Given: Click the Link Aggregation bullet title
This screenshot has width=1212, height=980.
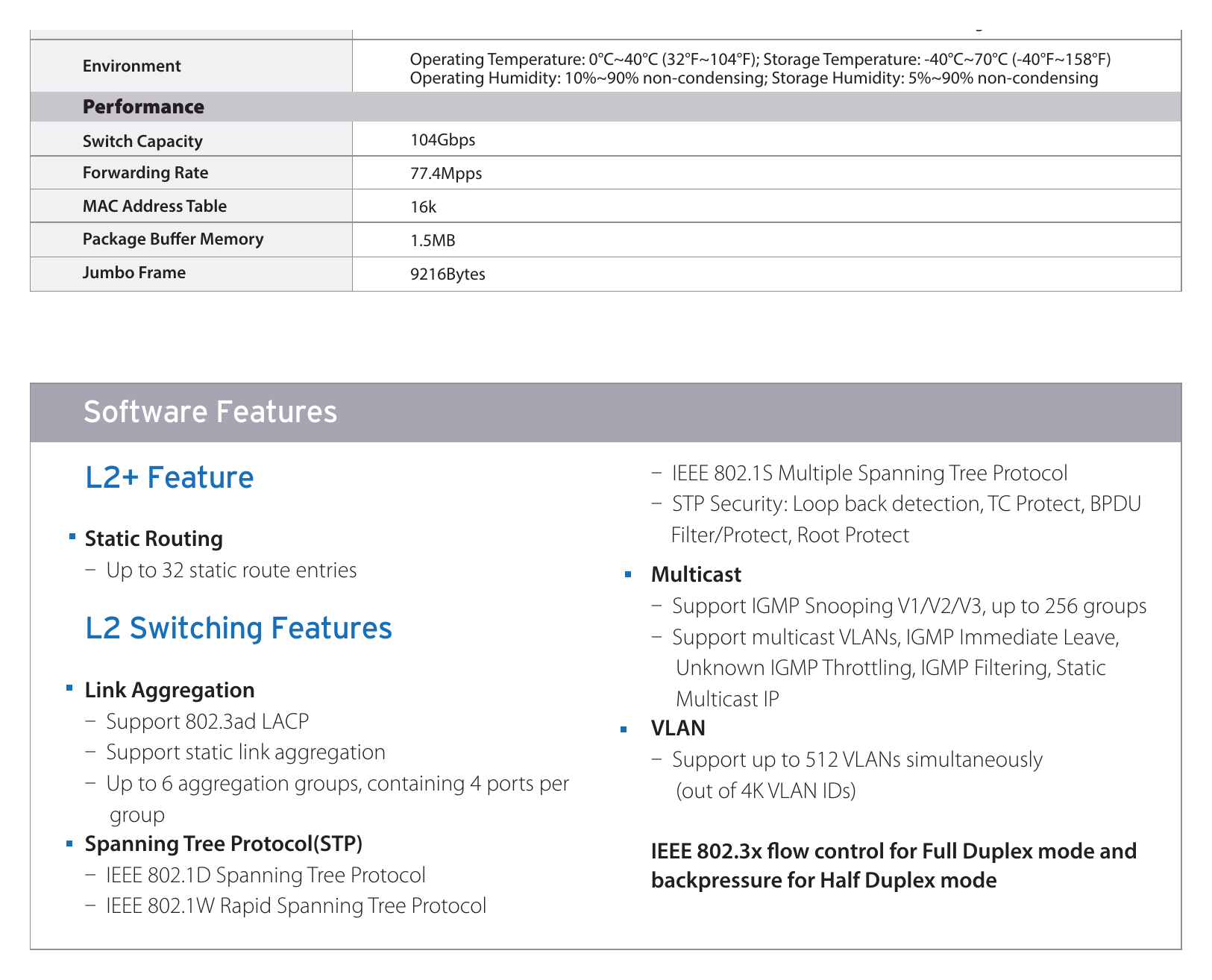Looking at the screenshot, I should coord(169,690).
